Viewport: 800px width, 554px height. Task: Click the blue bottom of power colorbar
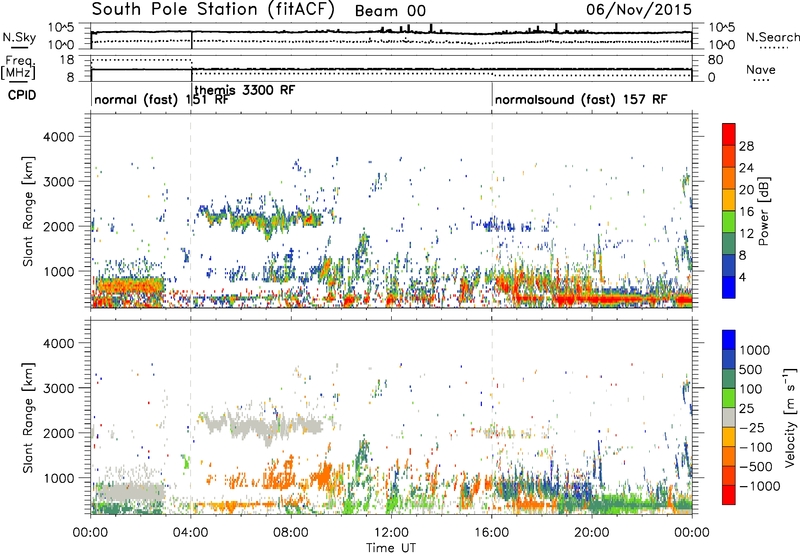click(x=729, y=288)
